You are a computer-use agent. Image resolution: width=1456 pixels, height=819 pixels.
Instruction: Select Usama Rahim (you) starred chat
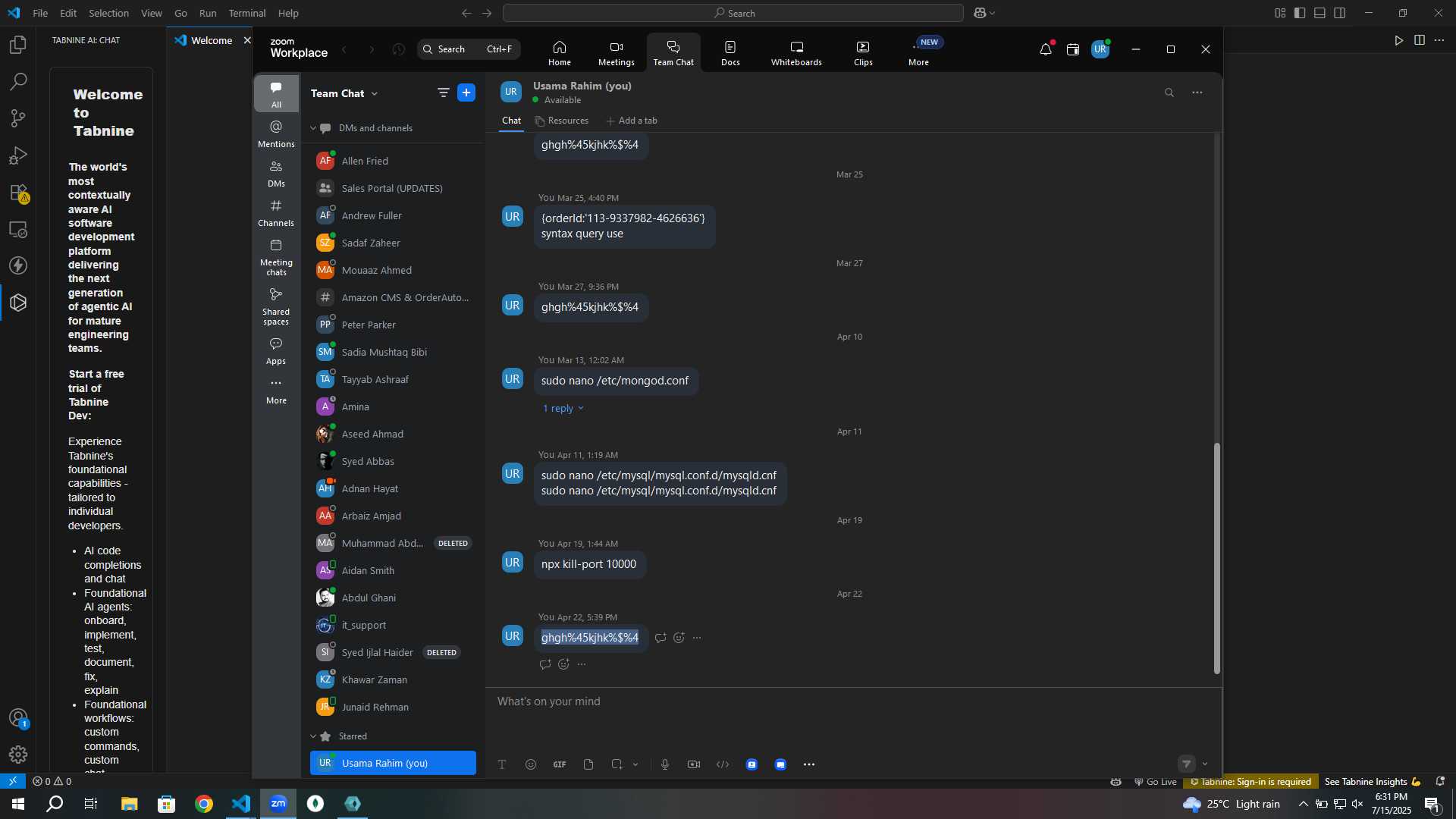[x=393, y=763]
